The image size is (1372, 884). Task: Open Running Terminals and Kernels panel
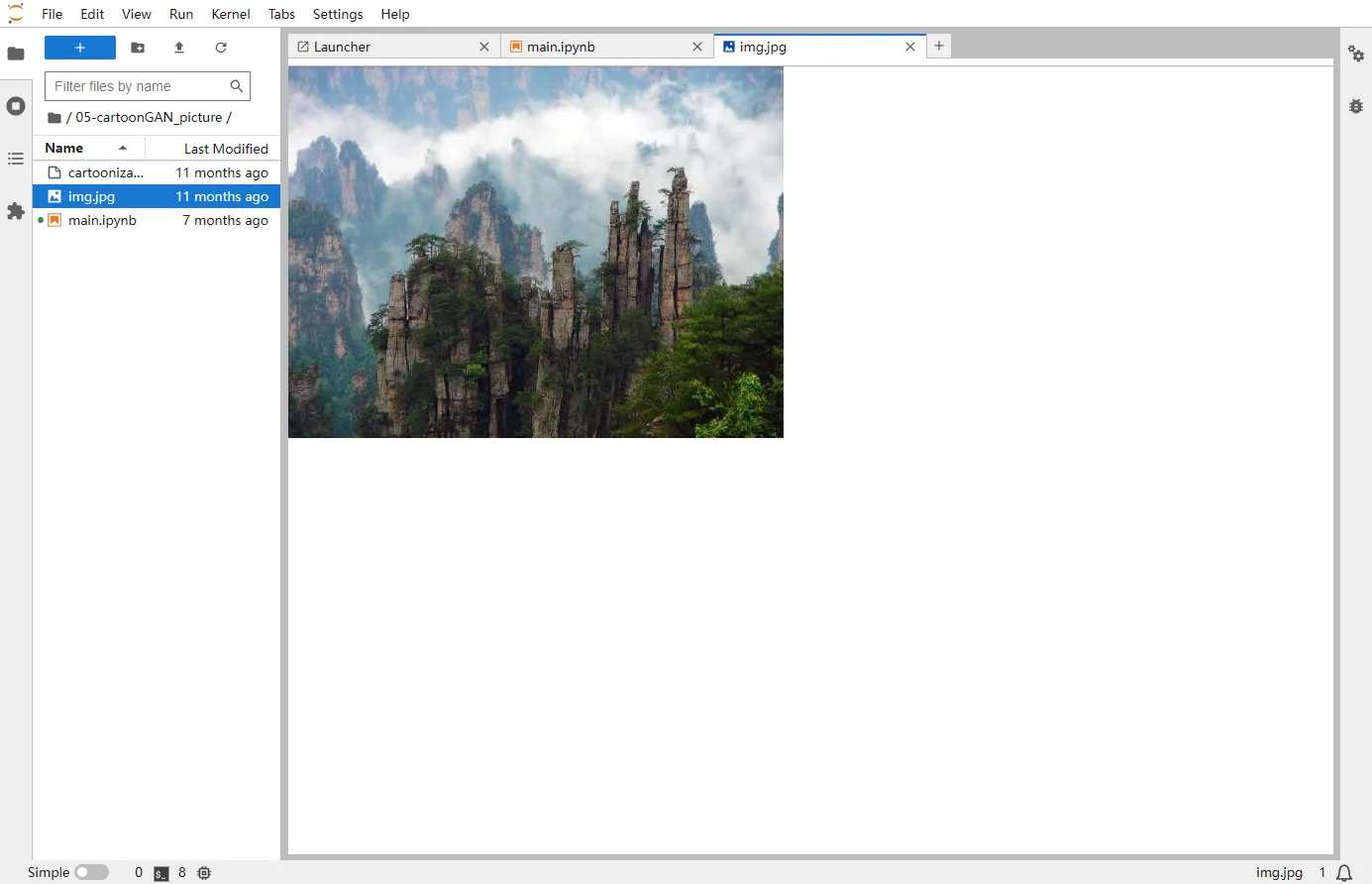pyautogui.click(x=16, y=106)
